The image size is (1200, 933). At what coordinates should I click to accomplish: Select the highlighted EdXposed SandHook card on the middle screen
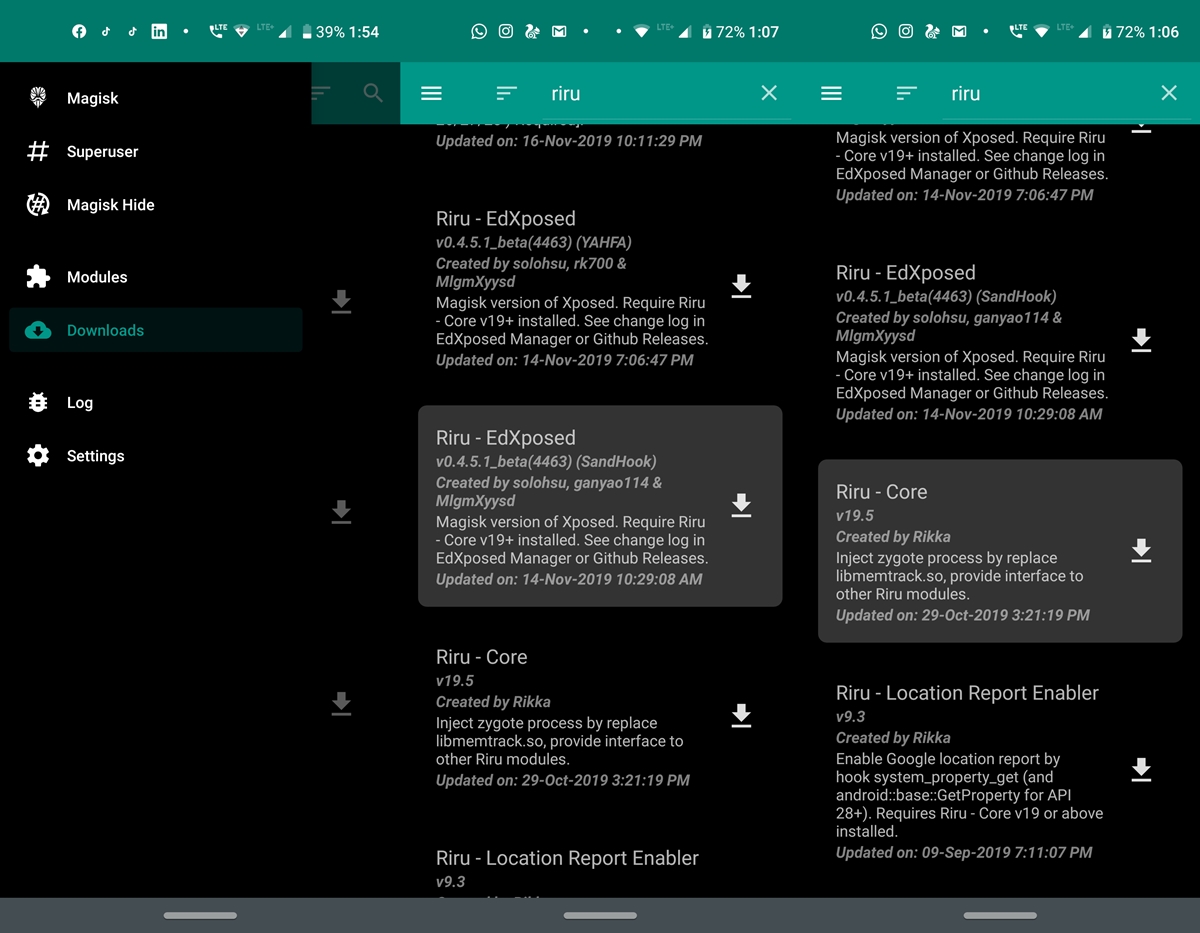point(600,506)
